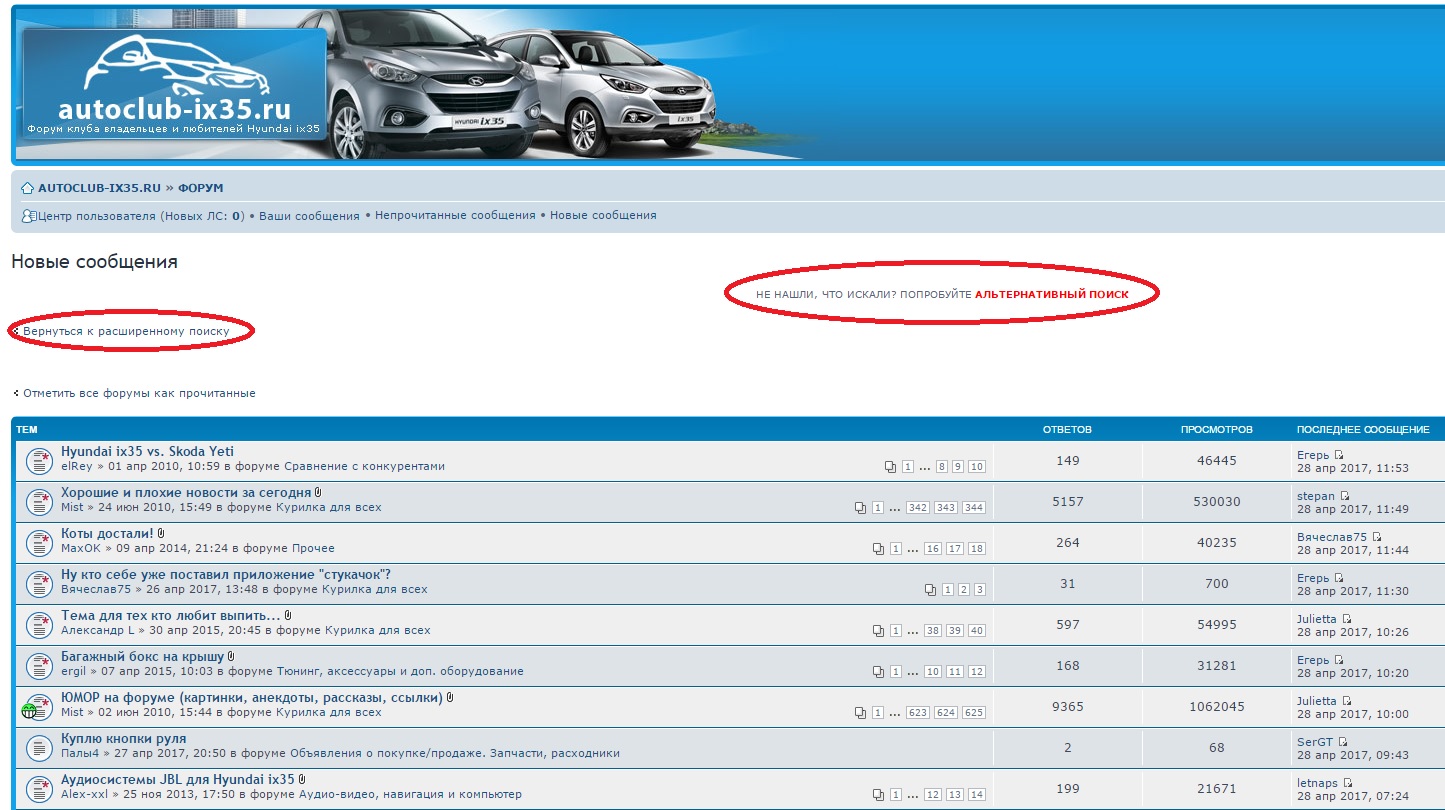Click user icon beside Центр пользователя
This screenshot has width=1445, height=810.
point(29,215)
